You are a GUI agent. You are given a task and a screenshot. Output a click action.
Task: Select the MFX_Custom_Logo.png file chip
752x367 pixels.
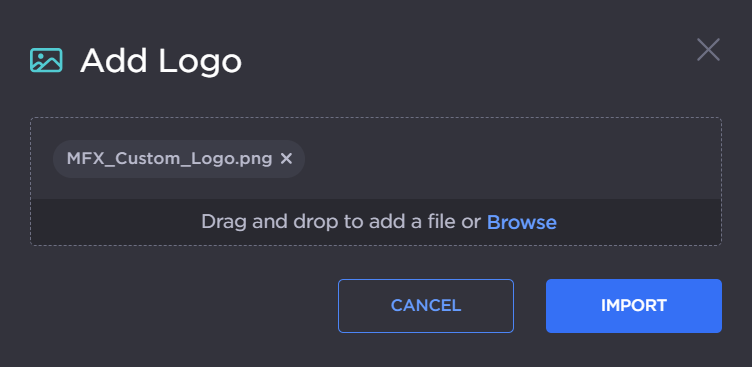pyautogui.click(x=179, y=159)
